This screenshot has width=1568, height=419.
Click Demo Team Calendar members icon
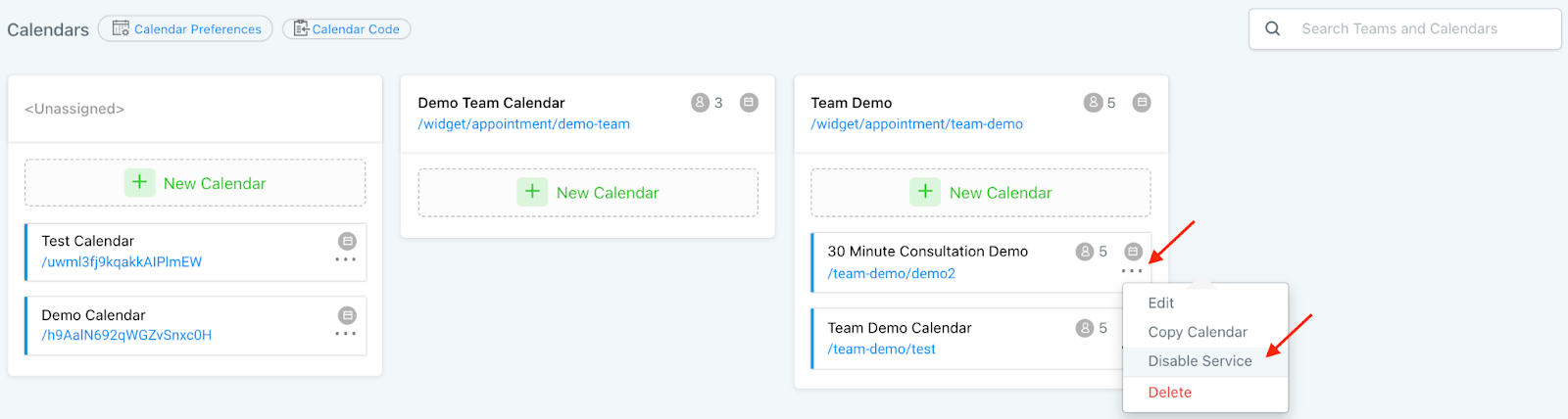point(700,103)
